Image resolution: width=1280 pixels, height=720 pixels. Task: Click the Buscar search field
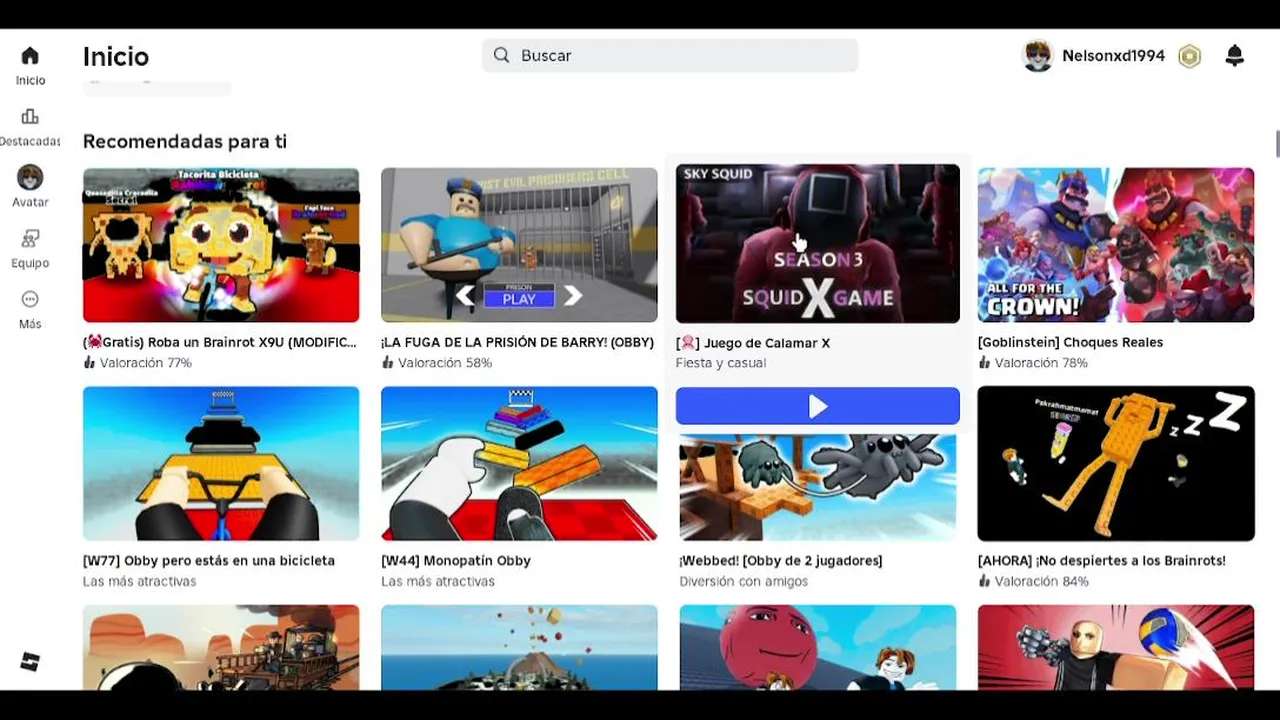click(670, 55)
